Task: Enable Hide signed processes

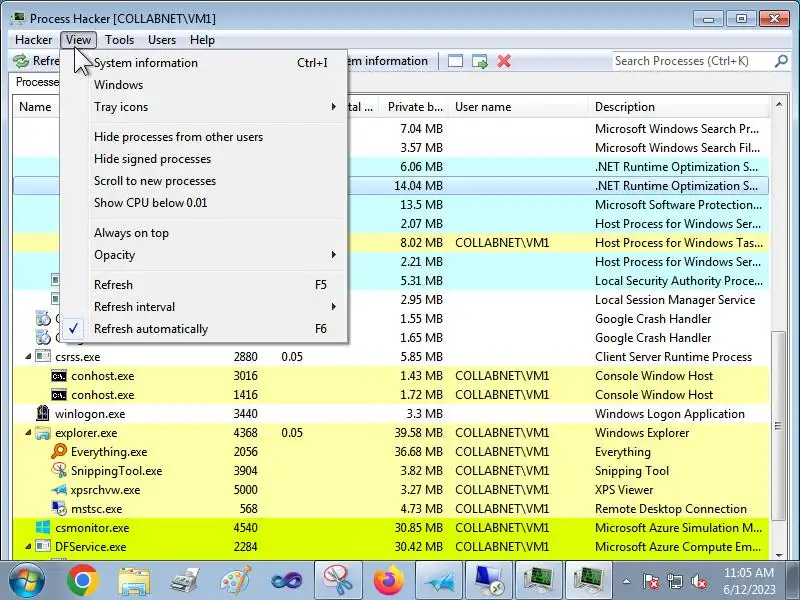Action: 204,159
